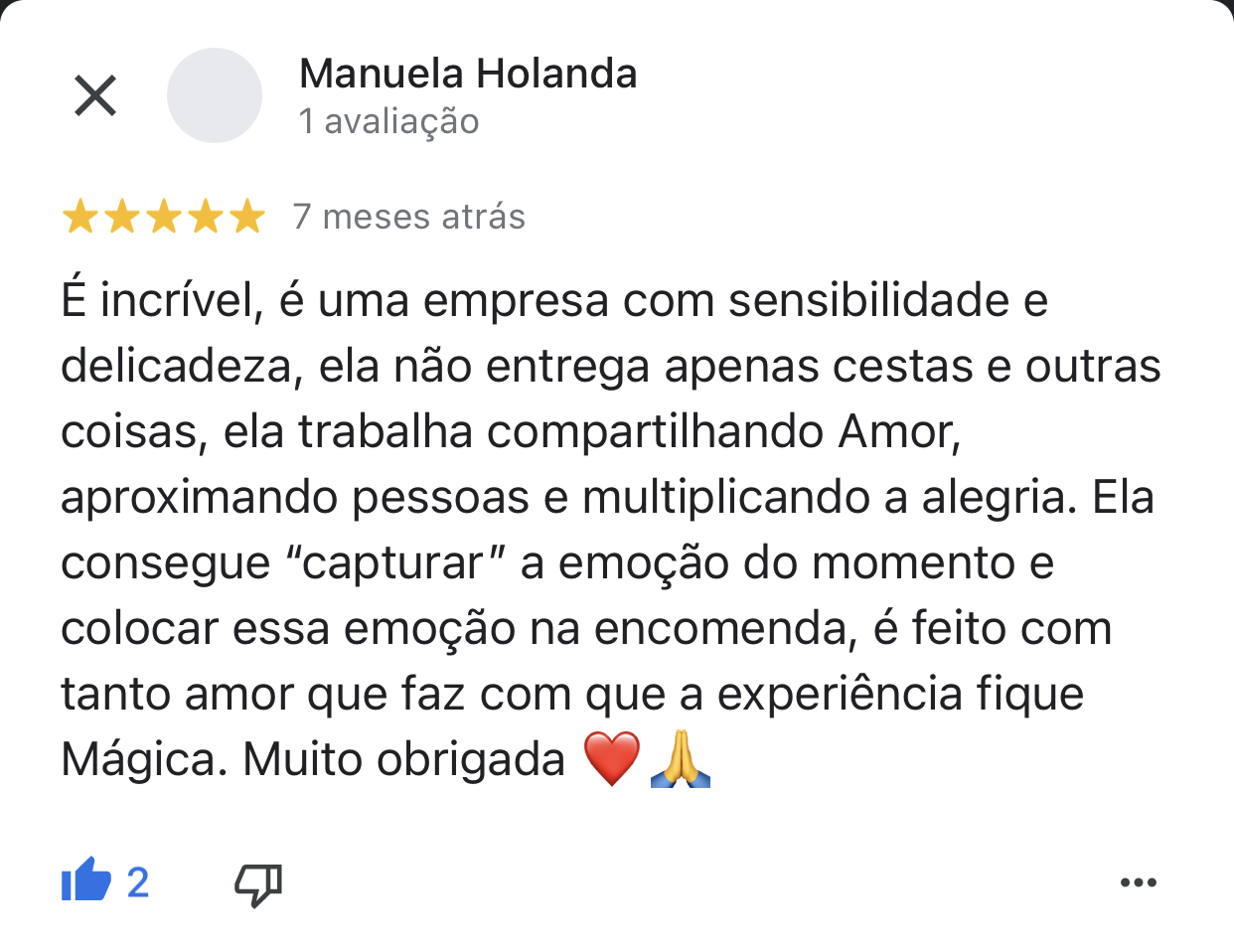Close the review with the X icon
The width and height of the screenshot is (1234, 952).
coord(95,95)
